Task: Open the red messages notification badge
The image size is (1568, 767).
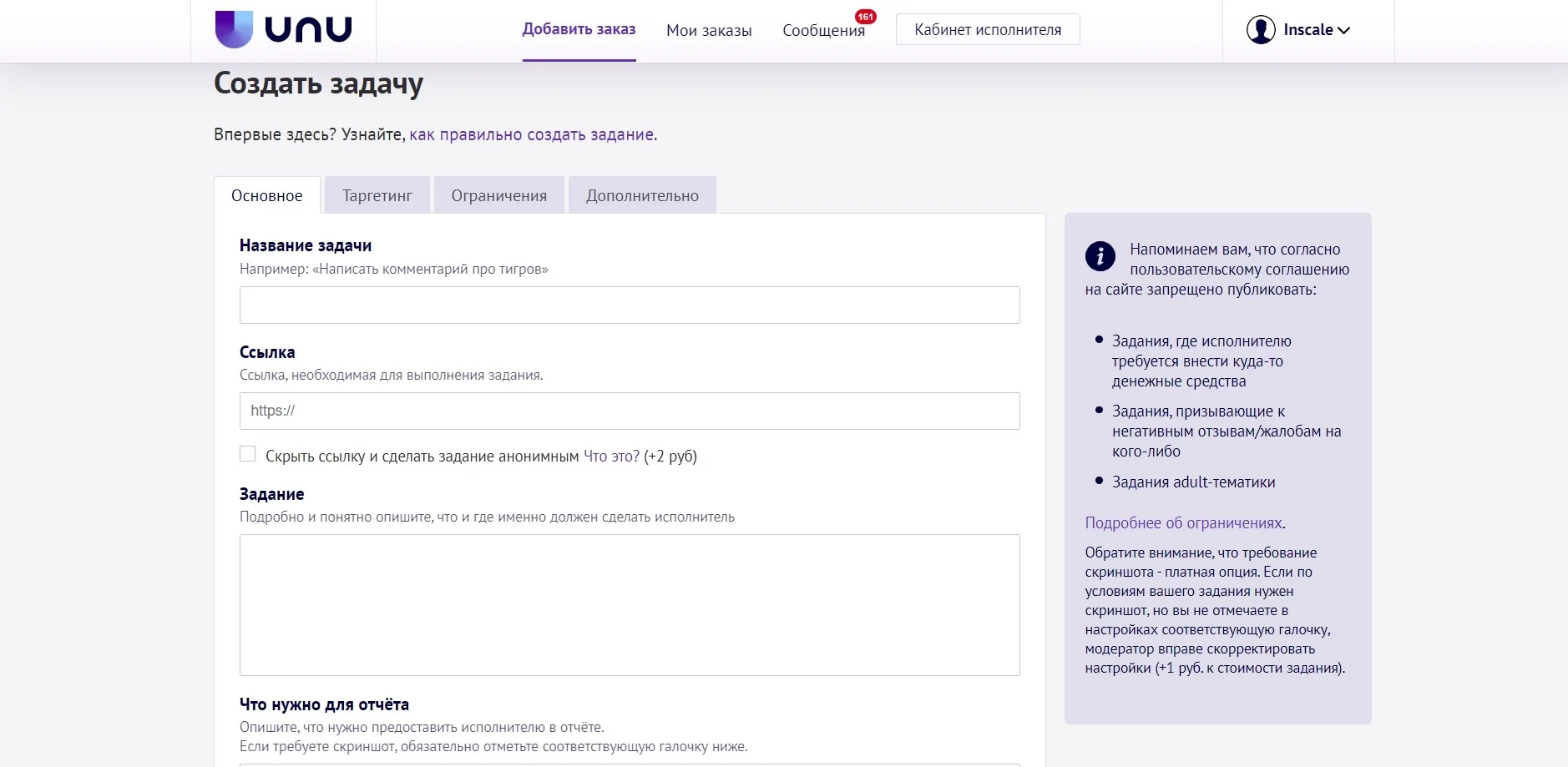Action: (x=866, y=17)
